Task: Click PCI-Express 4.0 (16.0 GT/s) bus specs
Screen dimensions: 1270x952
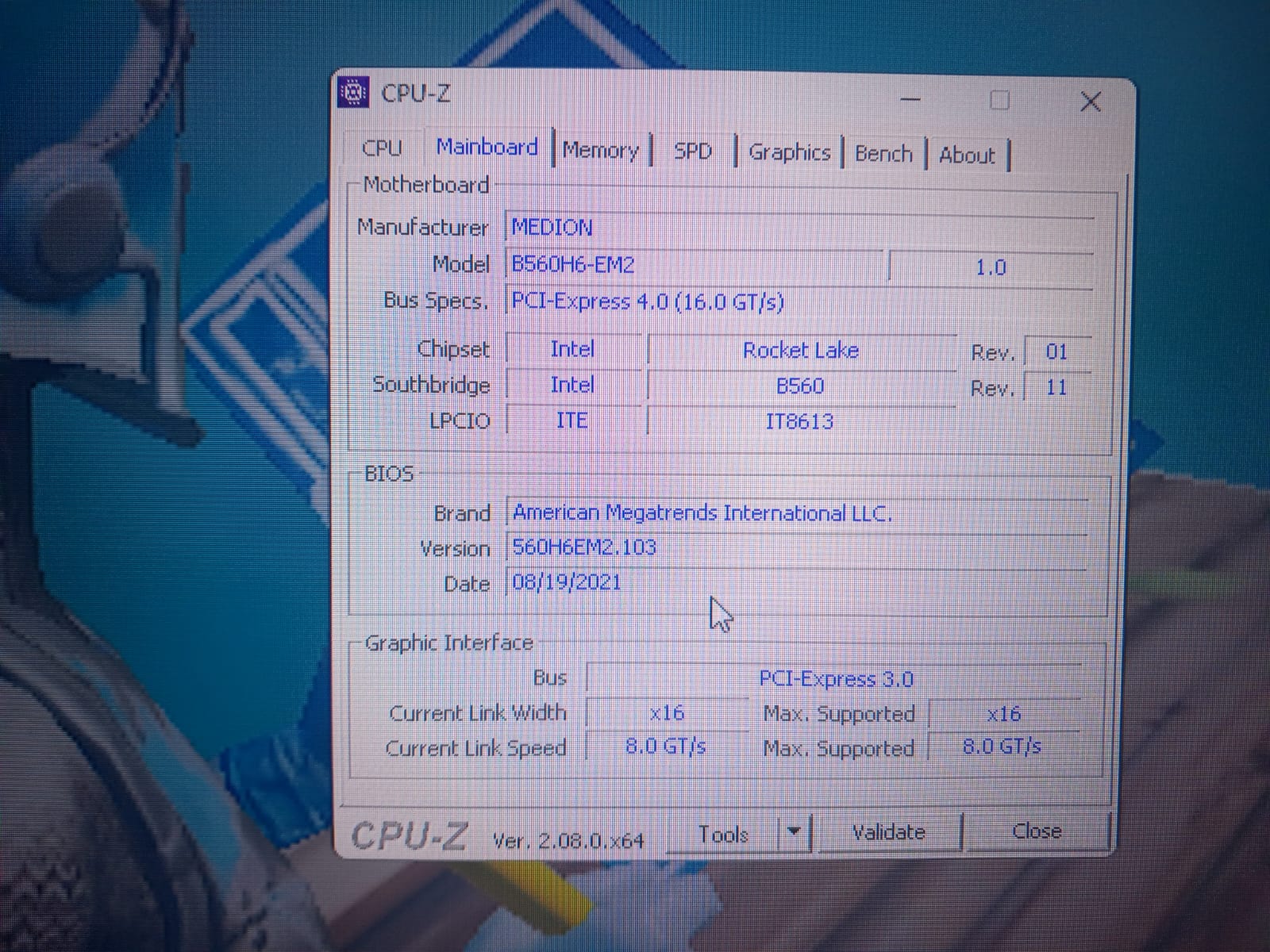Action: [799, 302]
